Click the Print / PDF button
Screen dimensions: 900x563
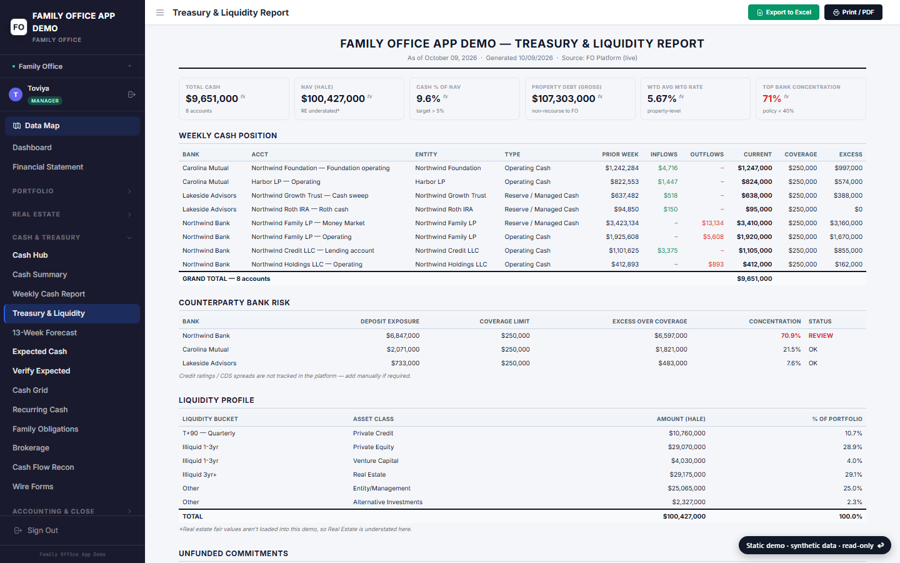click(x=853, y=12)
